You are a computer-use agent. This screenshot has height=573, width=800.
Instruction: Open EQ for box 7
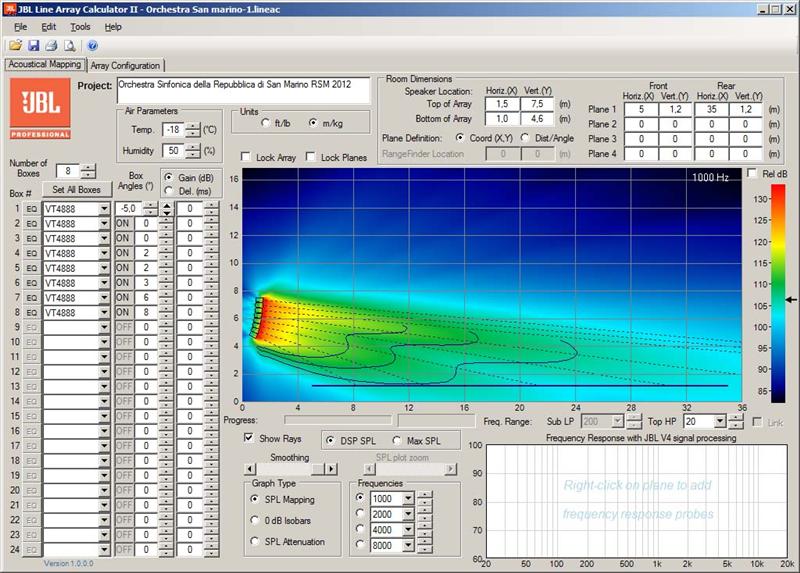(32, 297)
